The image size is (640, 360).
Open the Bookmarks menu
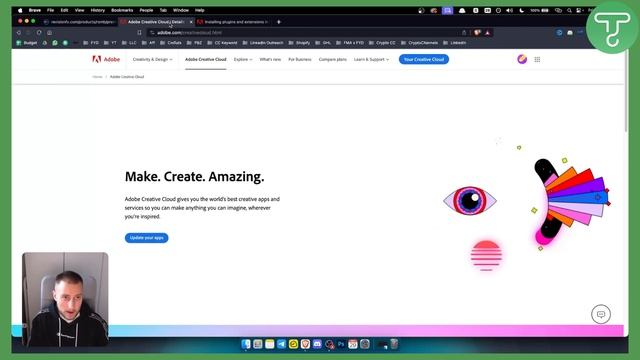[122, 10]
